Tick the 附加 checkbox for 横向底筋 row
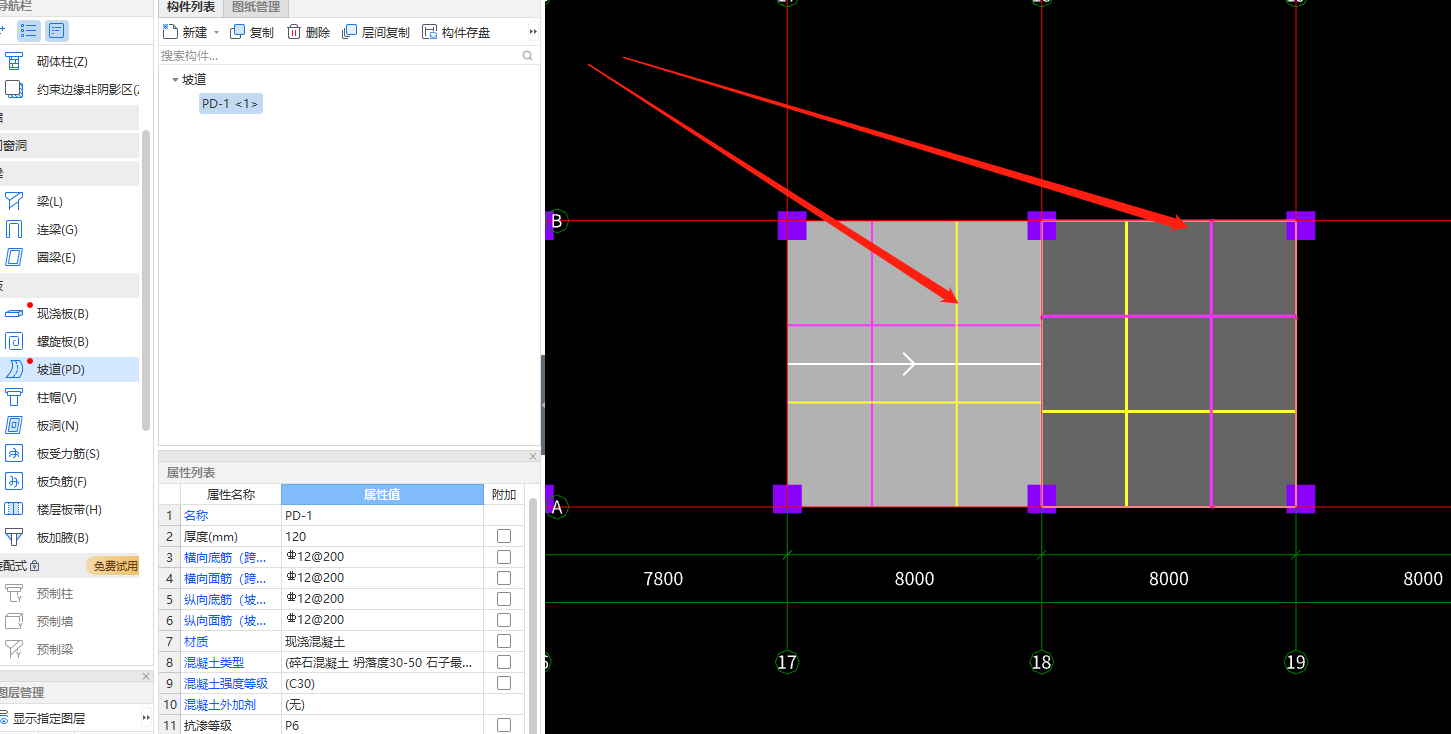The width and height of the screenshot is (1451, 734). [504, 557]
